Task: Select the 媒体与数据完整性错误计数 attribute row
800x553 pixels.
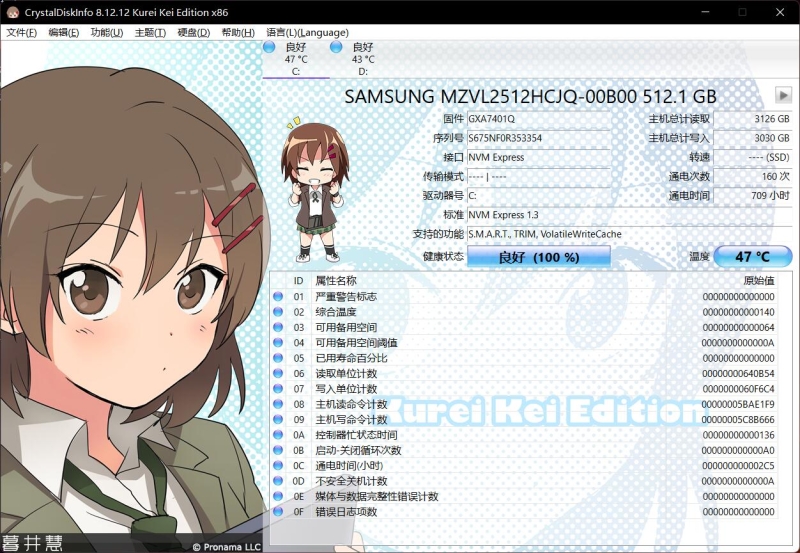Action: pos(524,496)
